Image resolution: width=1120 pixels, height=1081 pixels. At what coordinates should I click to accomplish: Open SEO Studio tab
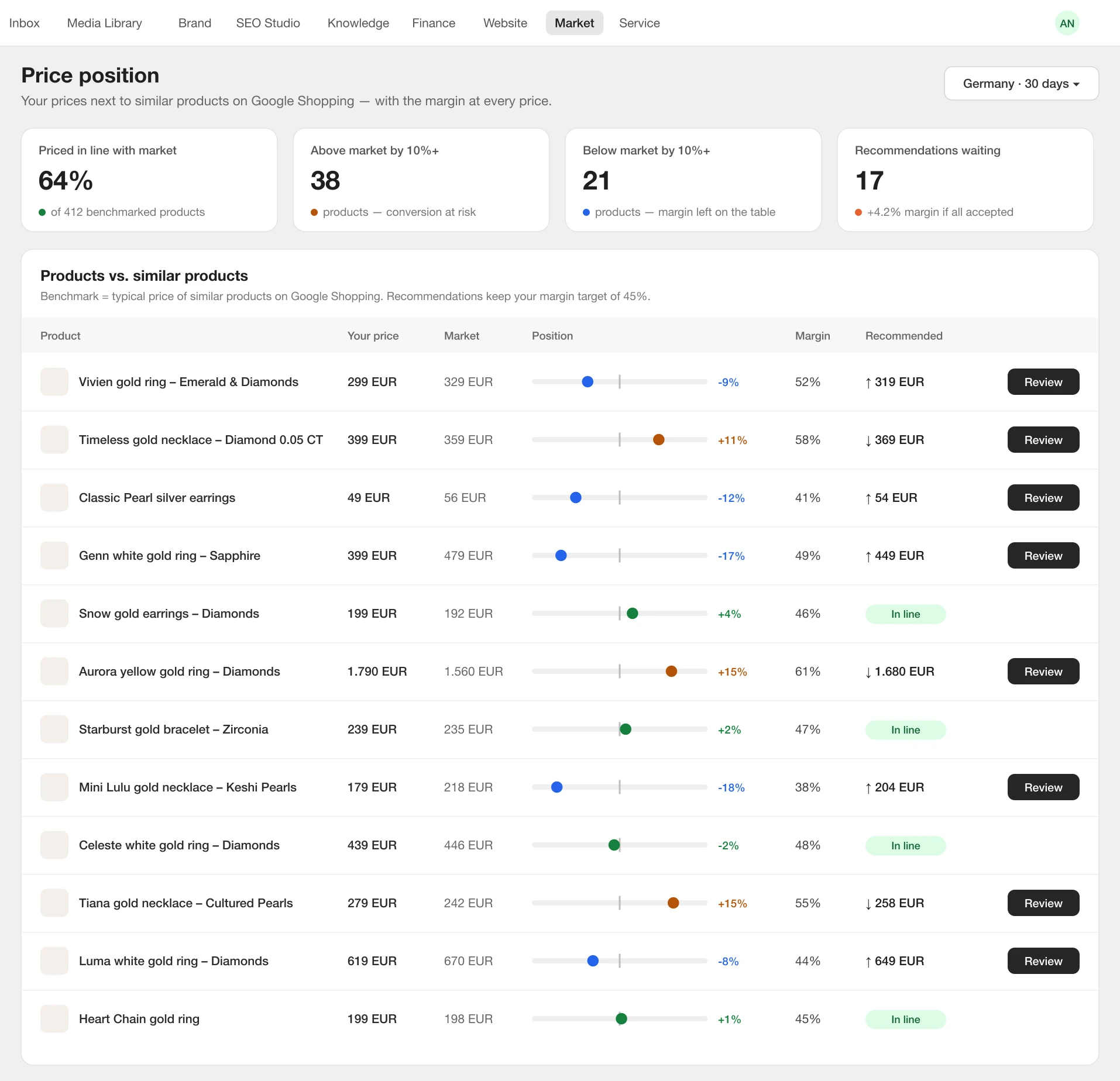(268, 23)
